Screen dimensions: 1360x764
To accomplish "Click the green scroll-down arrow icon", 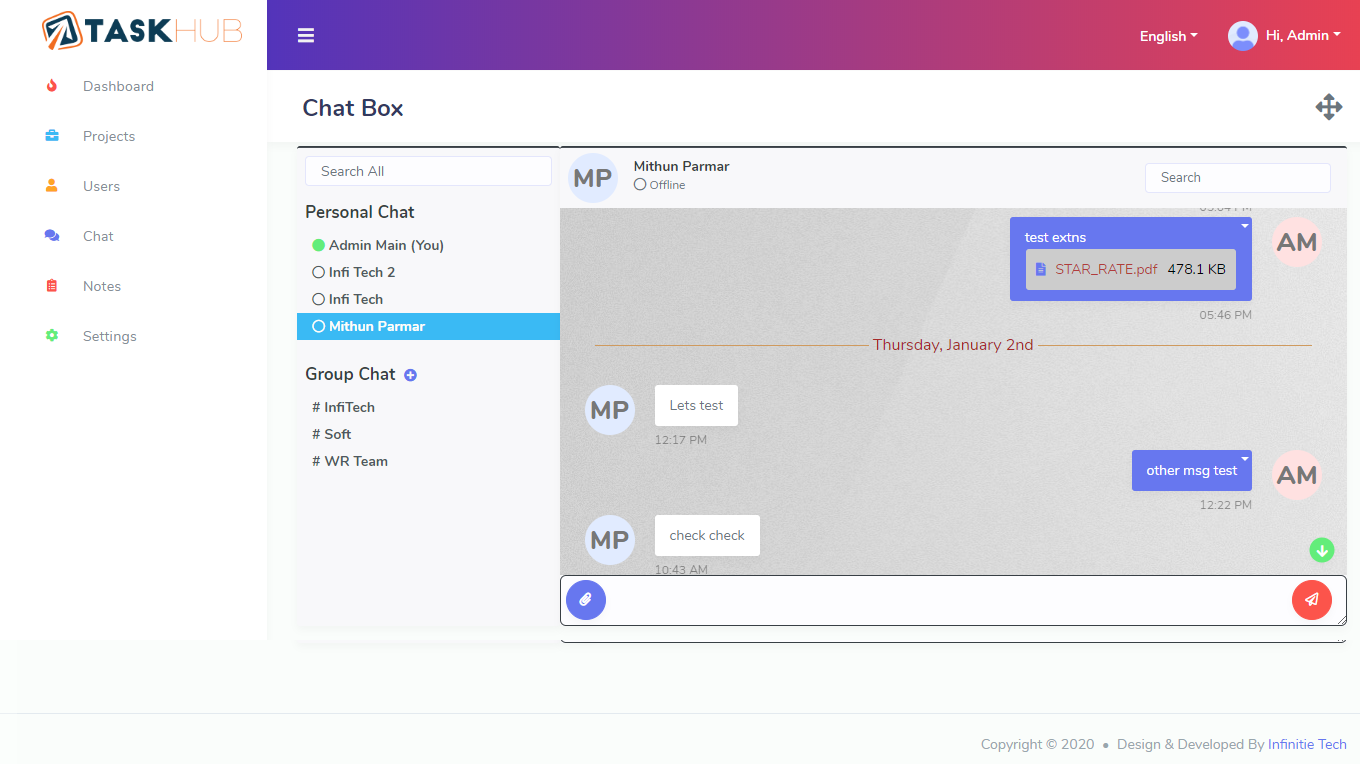I will click(x=1322, y=550).
